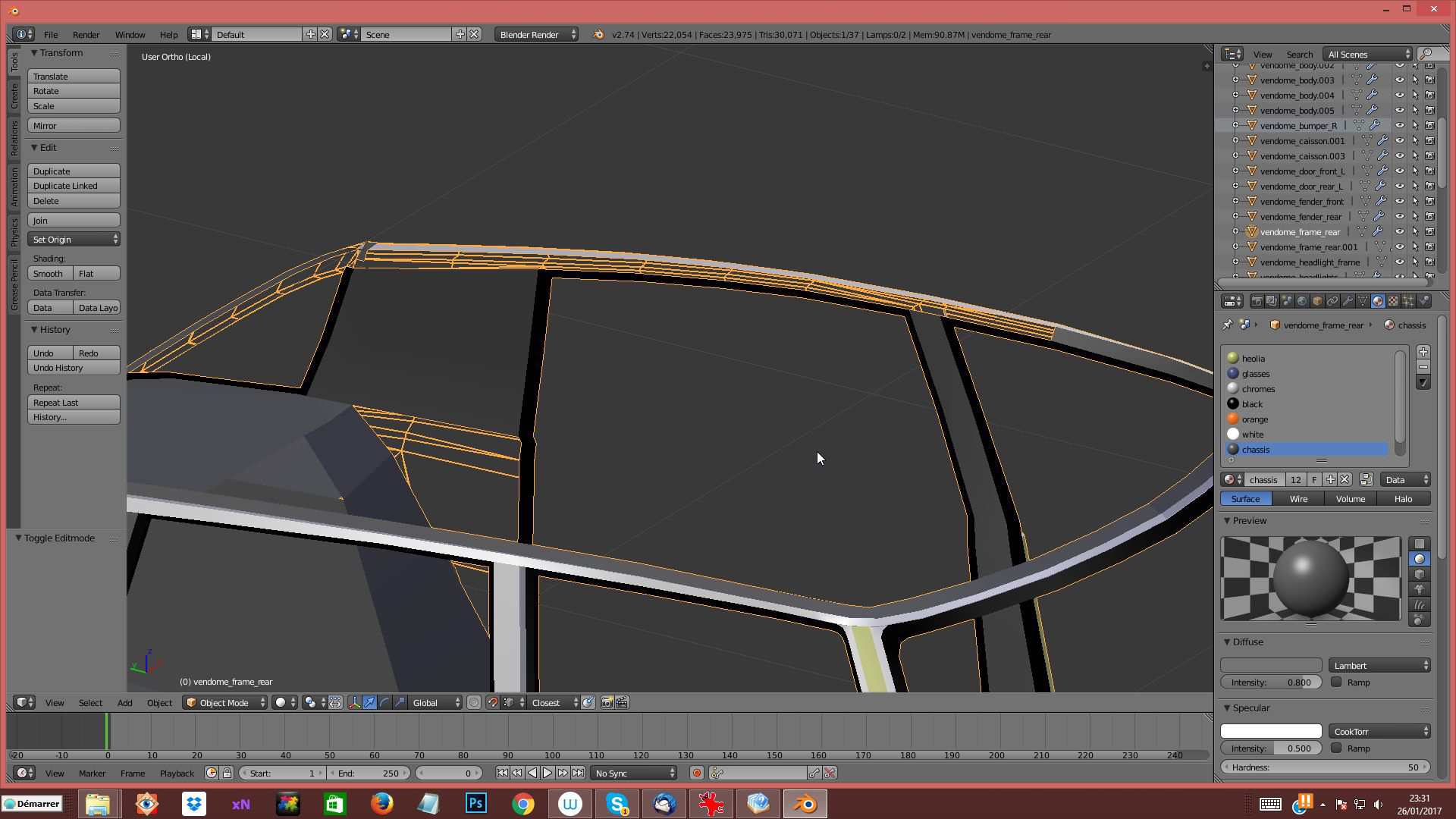Open Blender taskbar icon

(805, 804)
